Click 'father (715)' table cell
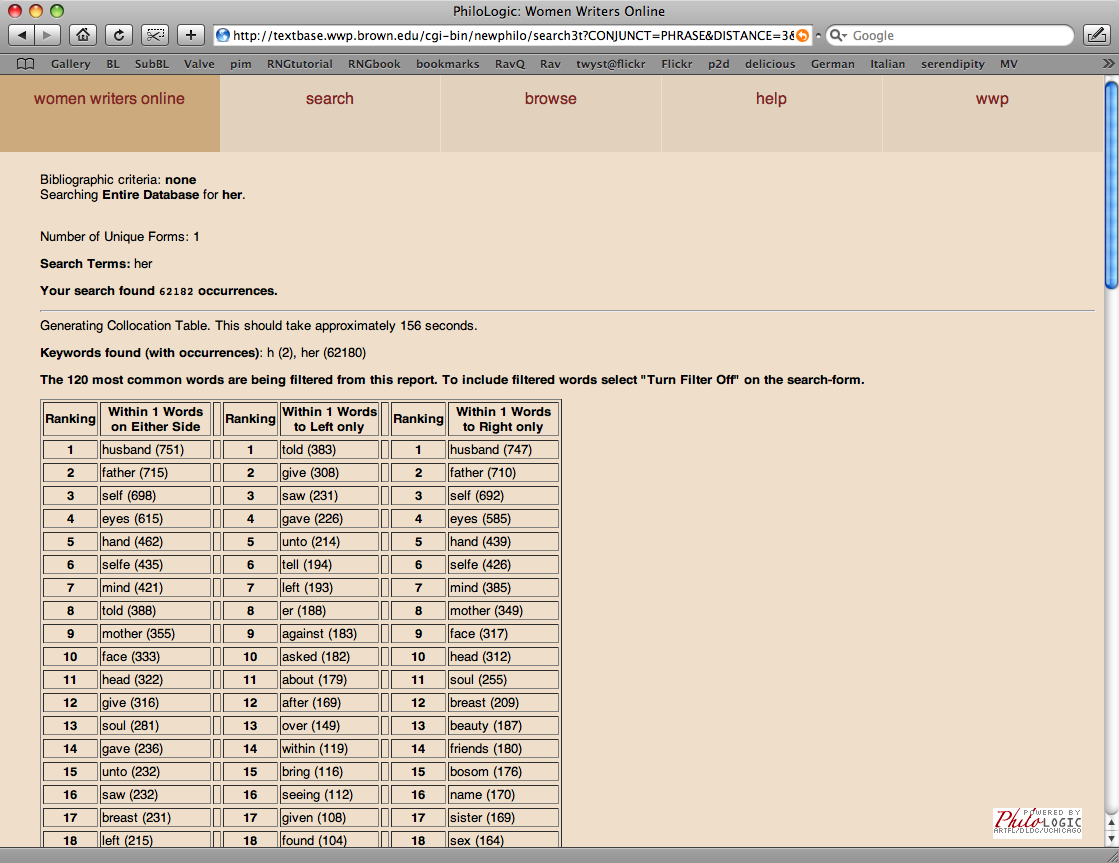Screen dimensions: 1119x863 (155, 473)
